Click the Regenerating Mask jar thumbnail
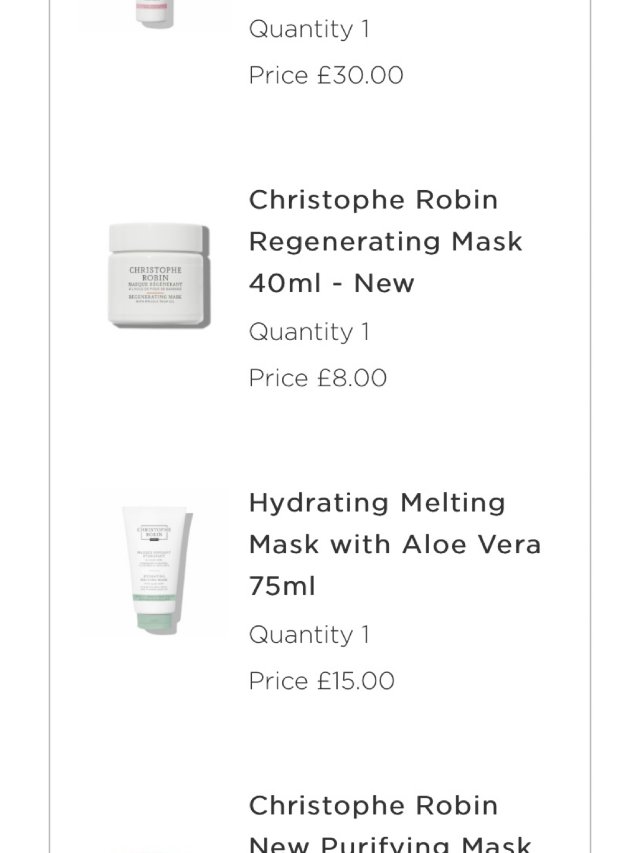 tap(159, 276)
